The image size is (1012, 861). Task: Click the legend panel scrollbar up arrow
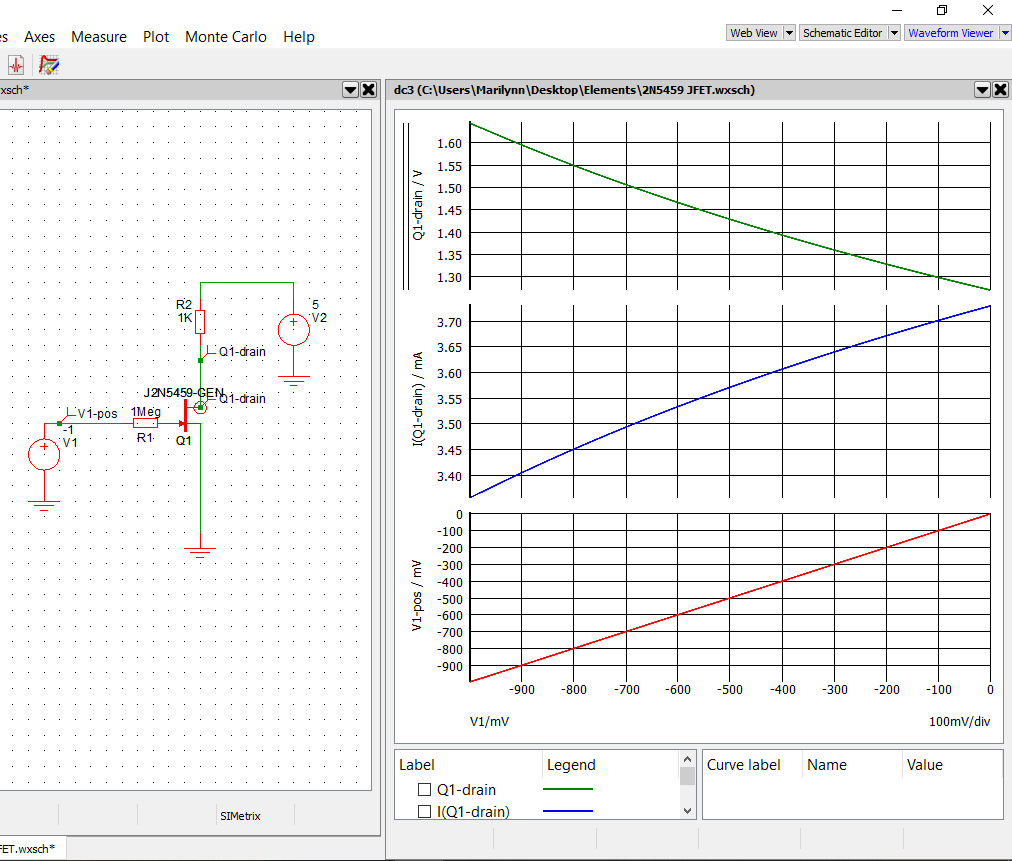click(x=687, y=760)
